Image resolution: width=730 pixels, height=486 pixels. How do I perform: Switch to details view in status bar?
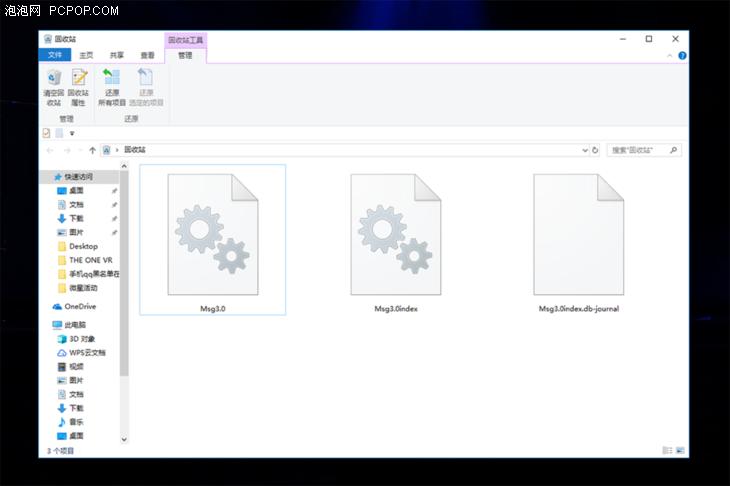[667, 451]
